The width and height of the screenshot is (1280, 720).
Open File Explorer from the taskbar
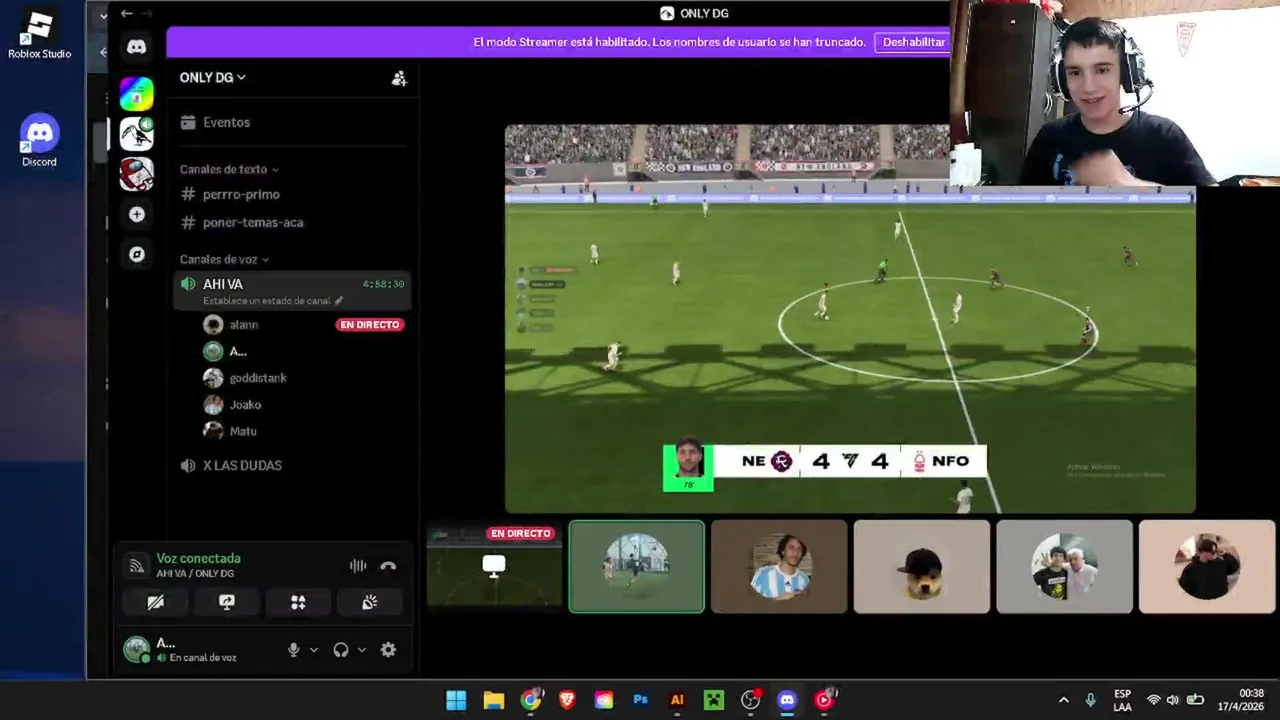click(x=494, y=700)
